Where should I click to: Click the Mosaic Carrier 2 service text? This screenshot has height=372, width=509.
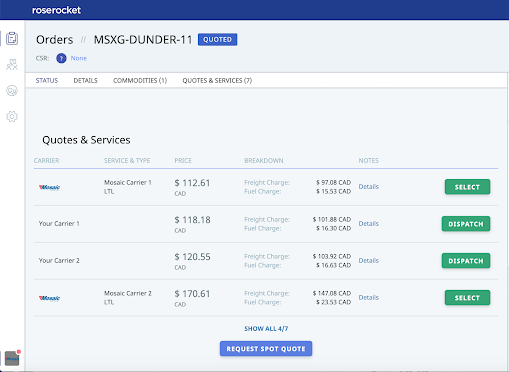[128, 294]
